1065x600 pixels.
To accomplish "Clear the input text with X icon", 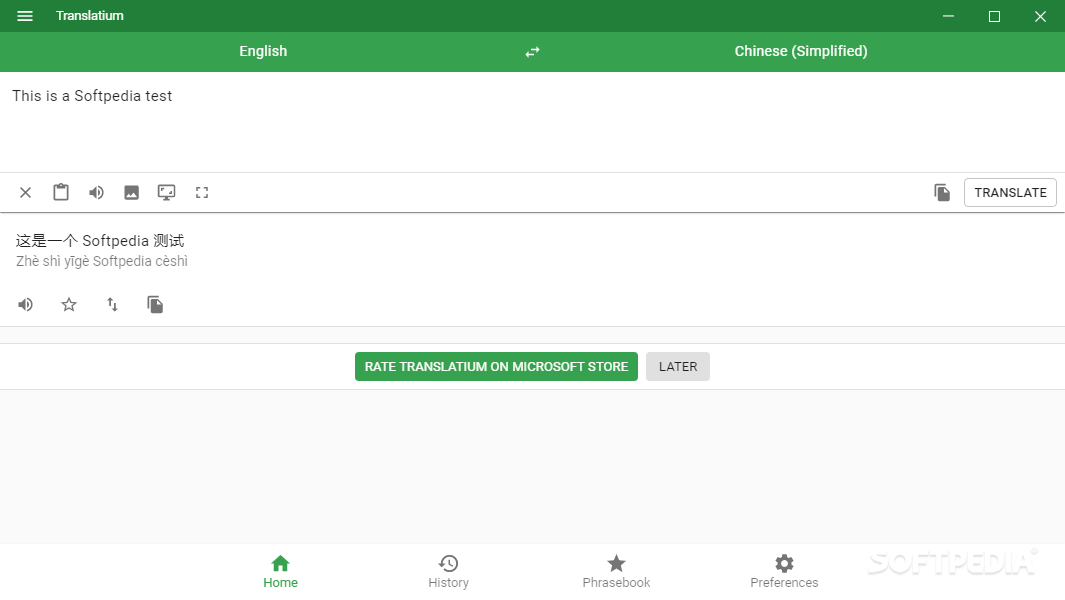I will 25,192.
